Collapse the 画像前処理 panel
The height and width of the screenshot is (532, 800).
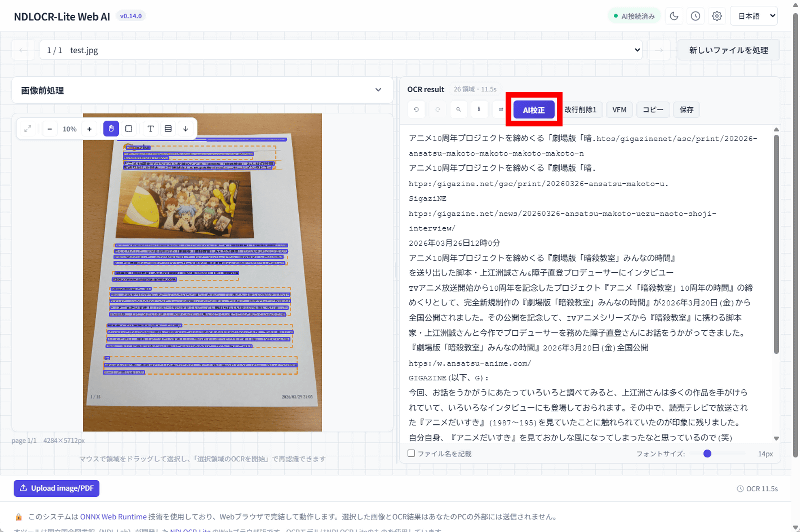click(x=378, y=90)
